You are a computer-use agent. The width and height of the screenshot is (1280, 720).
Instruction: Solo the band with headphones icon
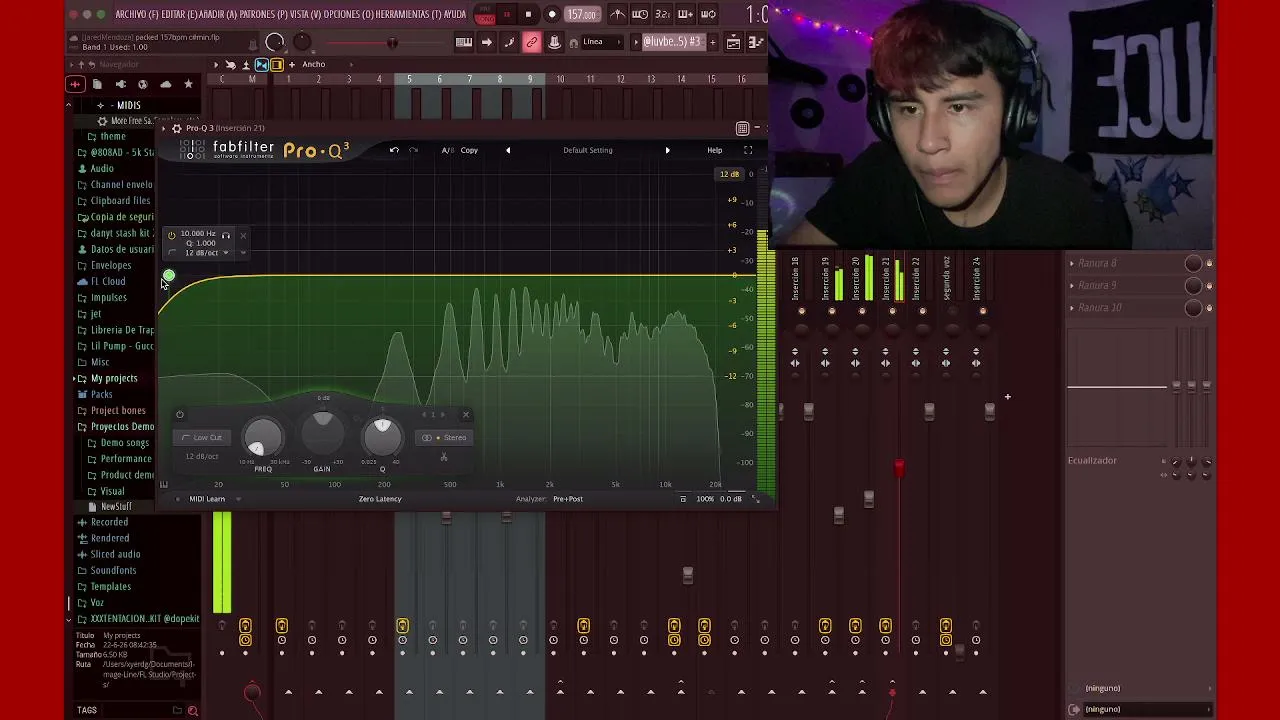[226, 235]
